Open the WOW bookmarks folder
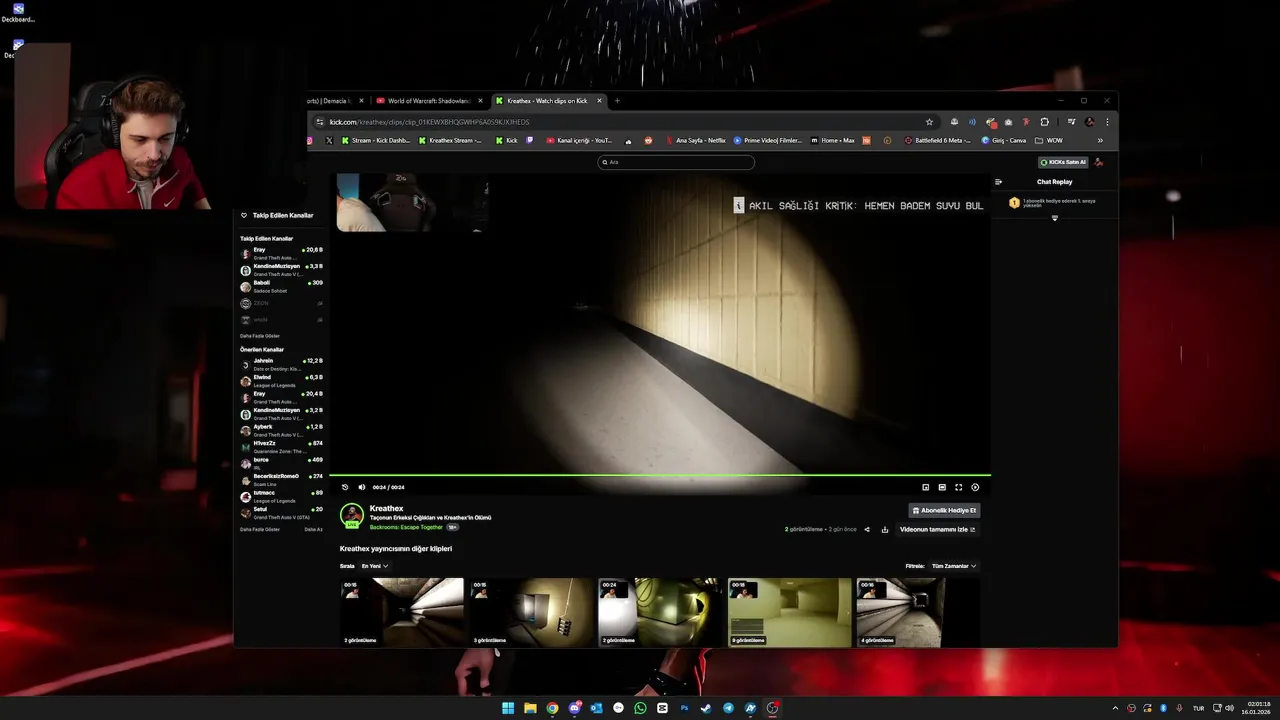 pyautogui.click(x=1049, y=141)
